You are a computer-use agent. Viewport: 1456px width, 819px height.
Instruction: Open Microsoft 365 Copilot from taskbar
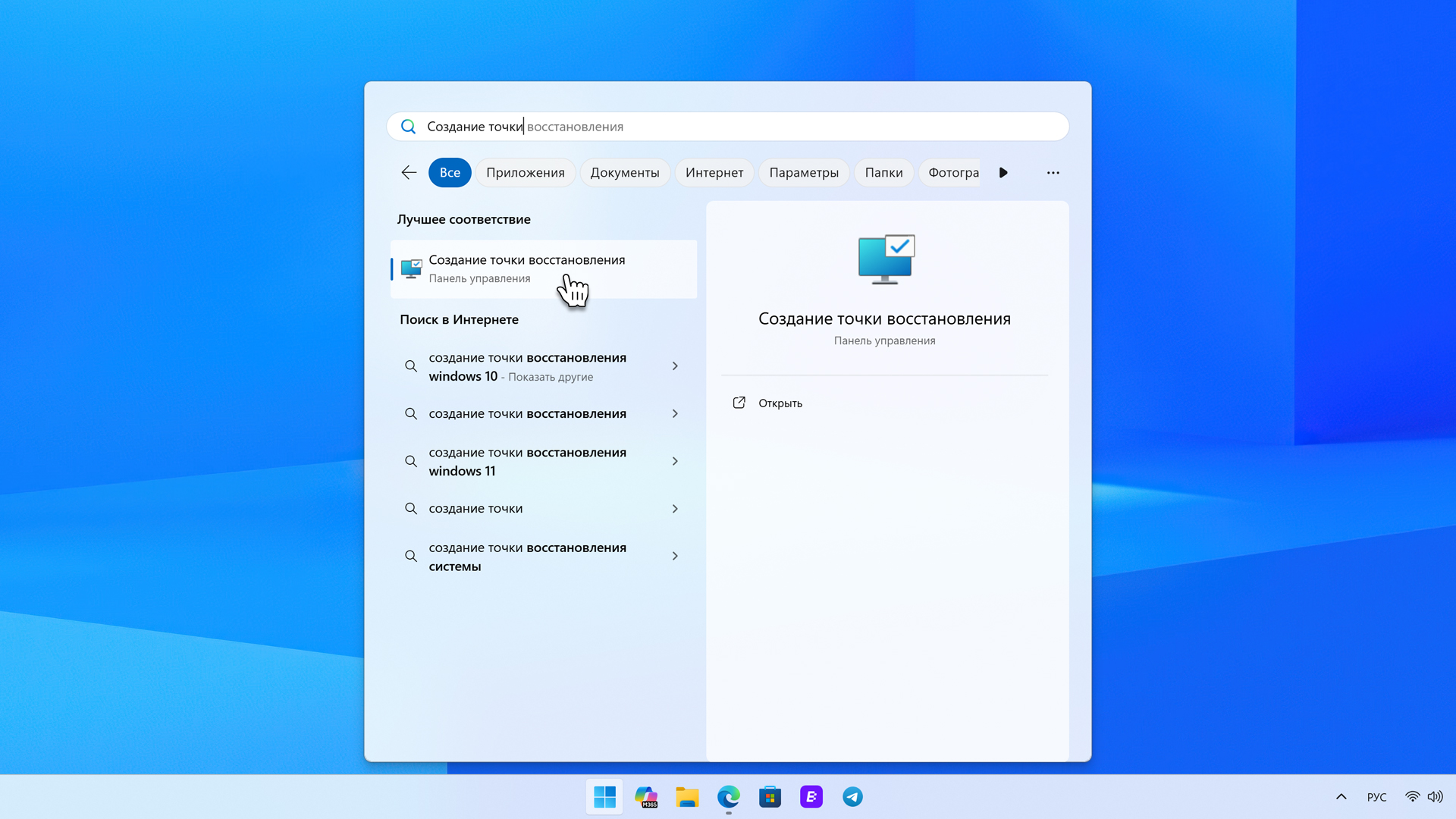click(646, 797)
